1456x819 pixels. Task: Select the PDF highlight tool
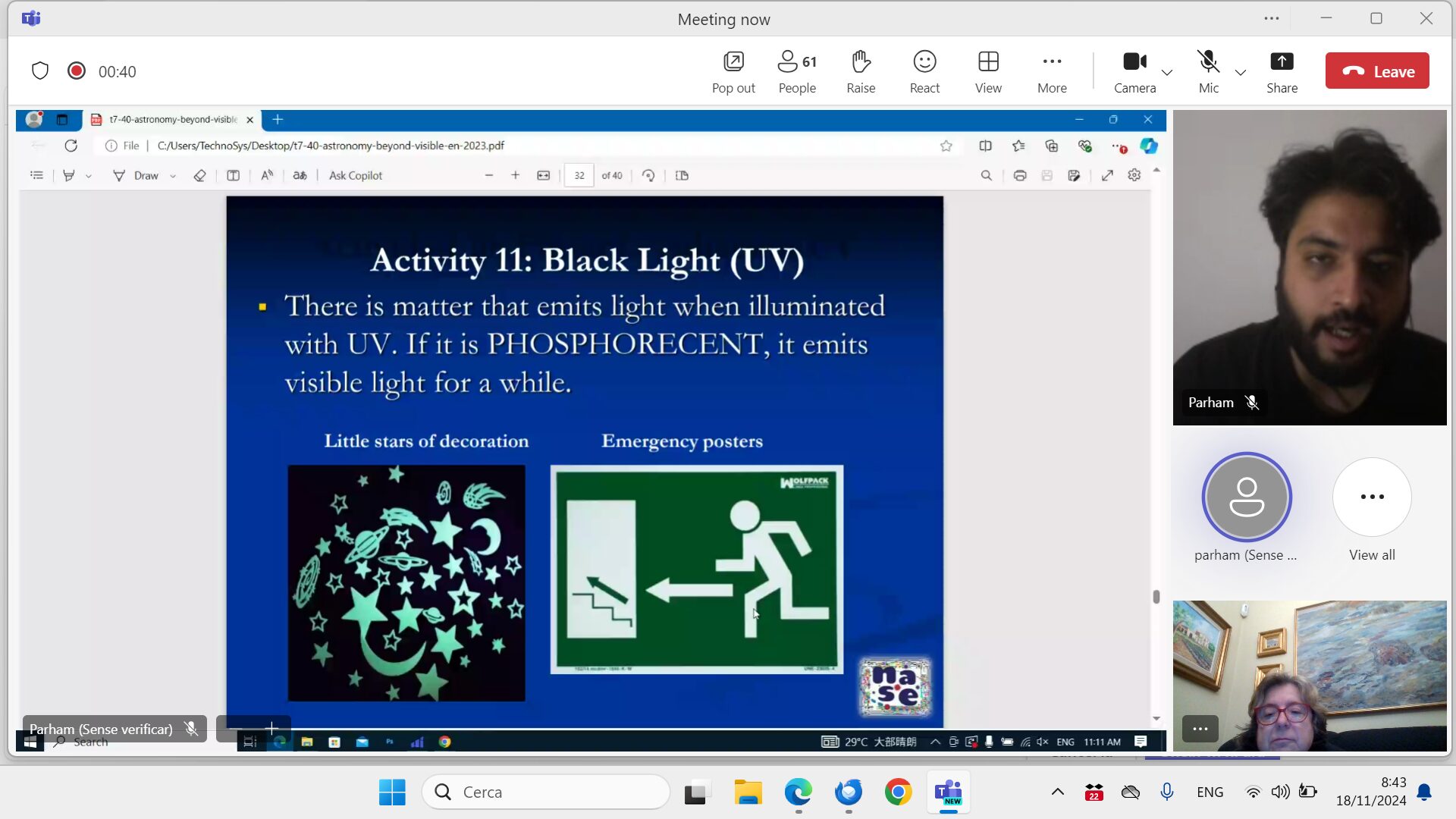pos(68,175)
